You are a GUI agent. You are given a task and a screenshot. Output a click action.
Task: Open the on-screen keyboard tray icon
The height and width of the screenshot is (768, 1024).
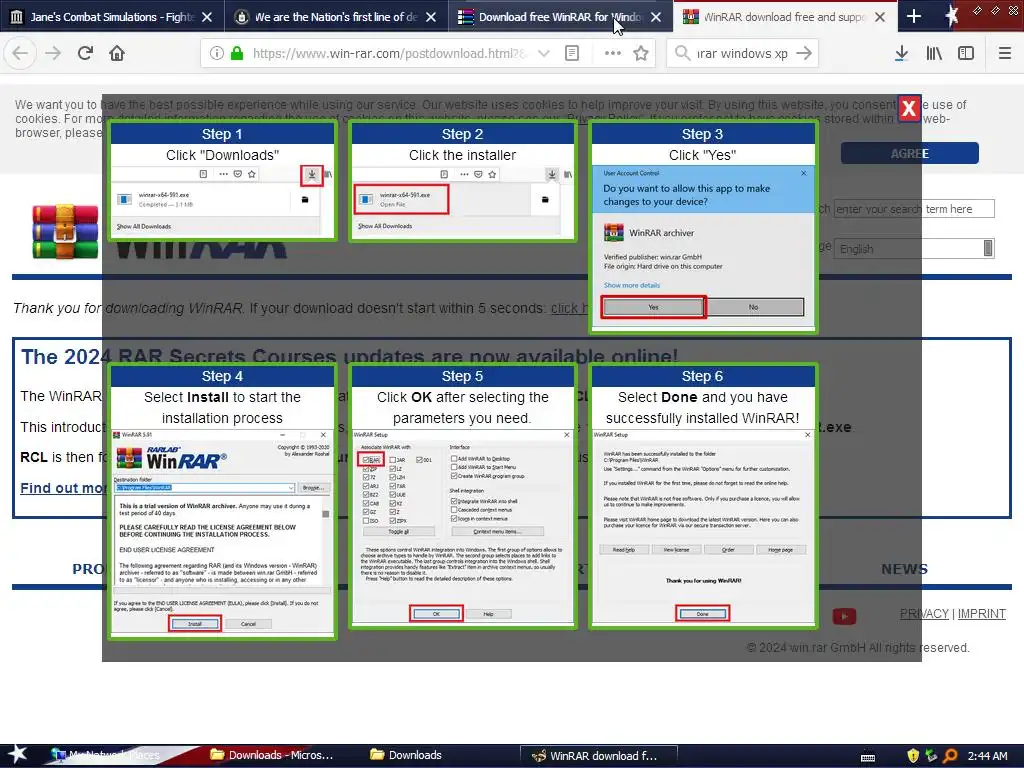868,757
